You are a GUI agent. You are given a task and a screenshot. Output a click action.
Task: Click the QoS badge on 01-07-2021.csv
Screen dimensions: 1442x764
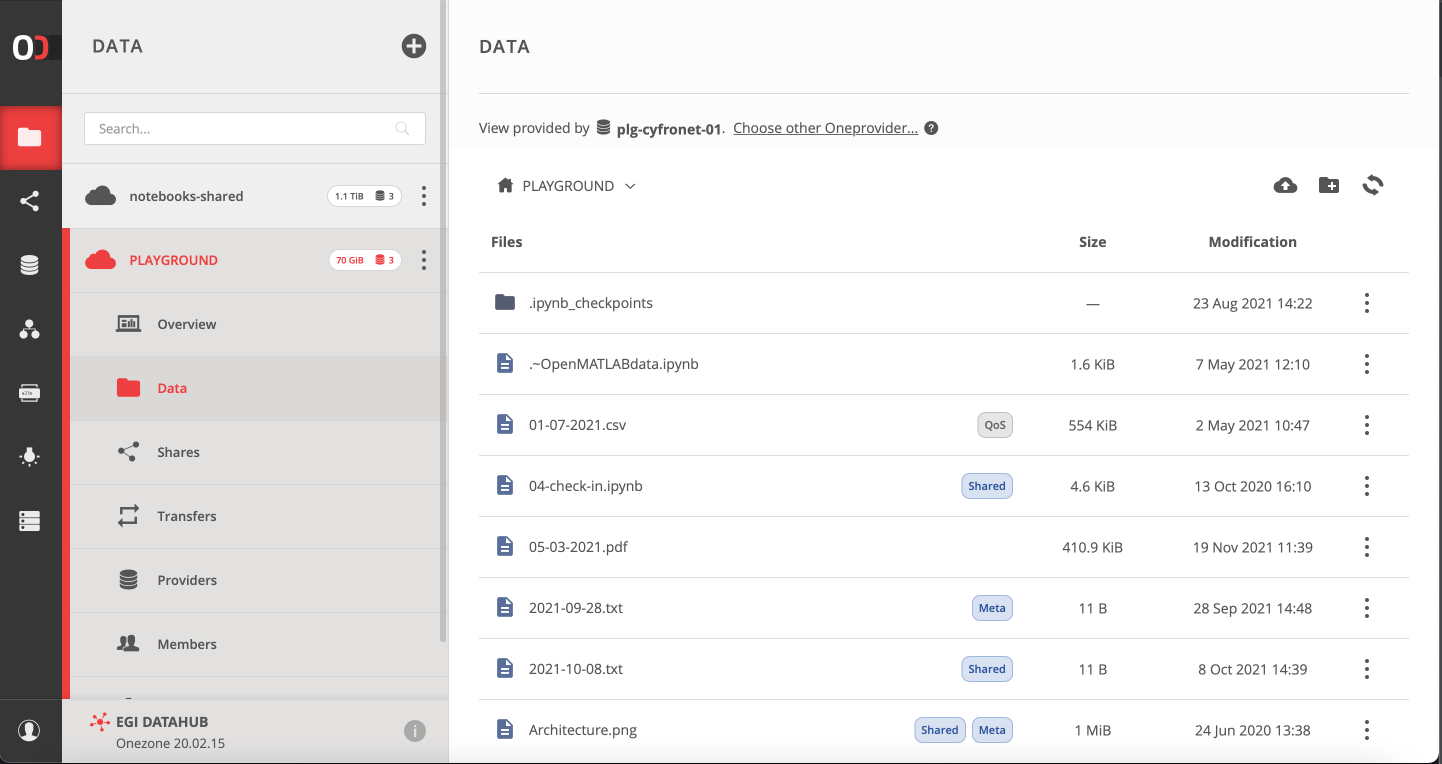tap(994, 425)
